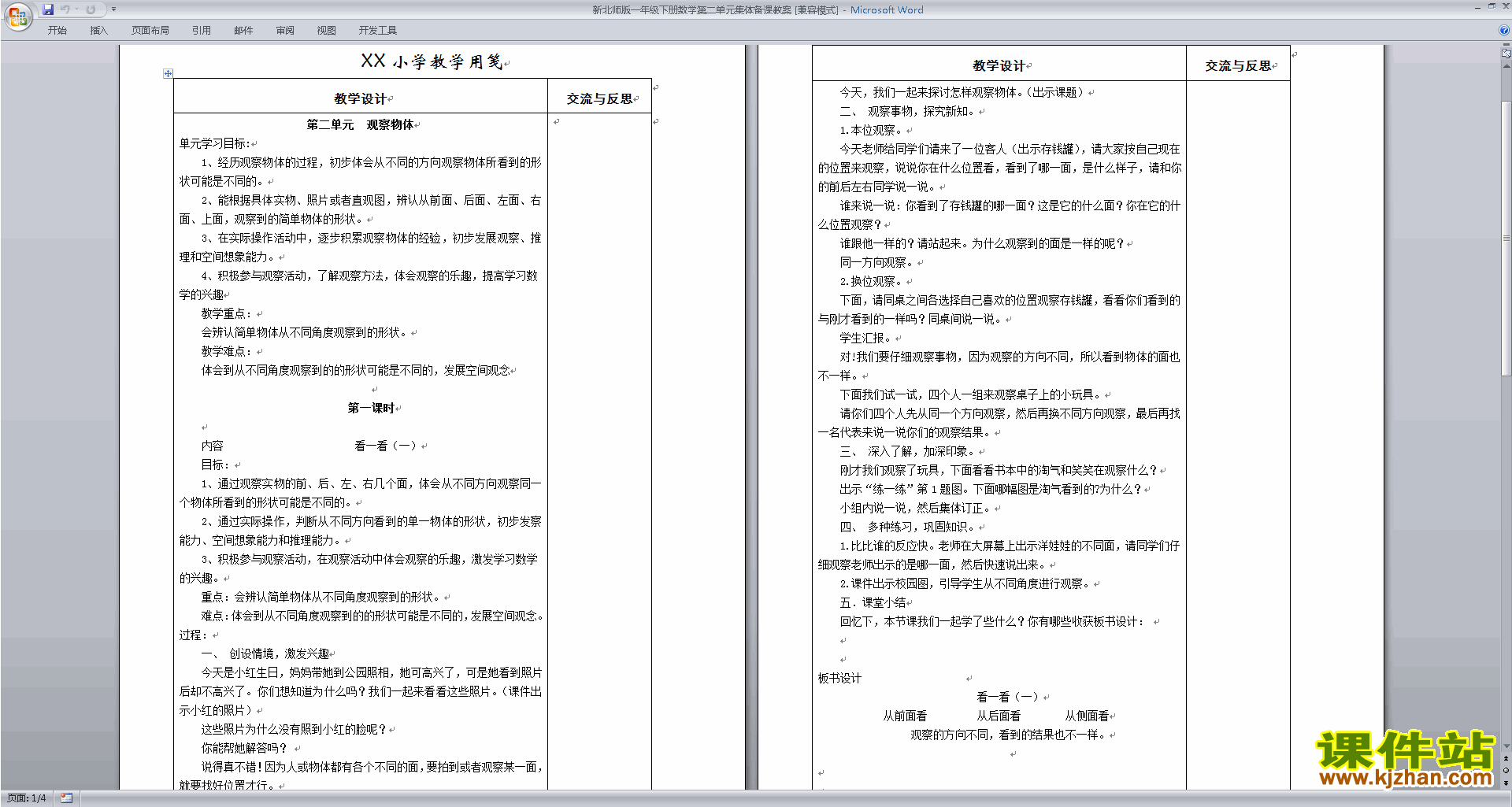Restore down the Word window
This screenshot has width=1512, height=807.
click(1492, 6)
